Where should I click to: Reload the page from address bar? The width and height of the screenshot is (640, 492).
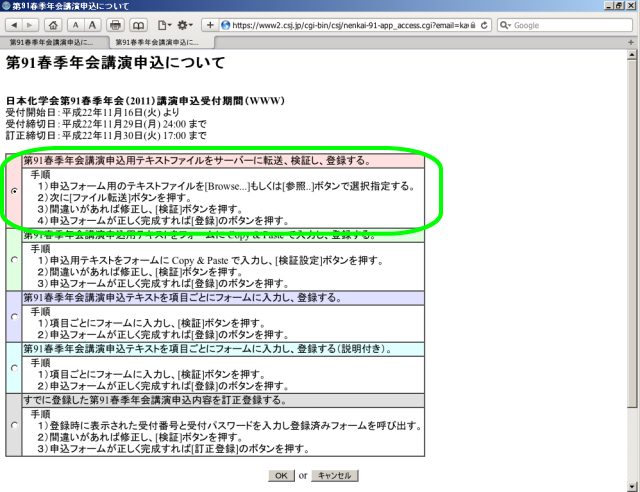[484, 25]
